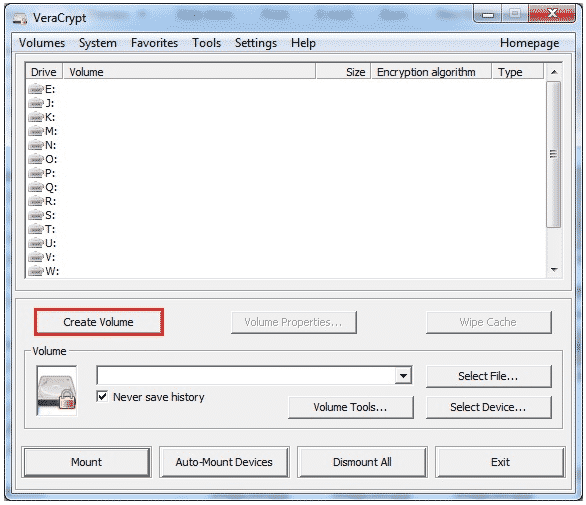Click the S: drive icon
Screen dimensions: 586x505
coord(36,215)
